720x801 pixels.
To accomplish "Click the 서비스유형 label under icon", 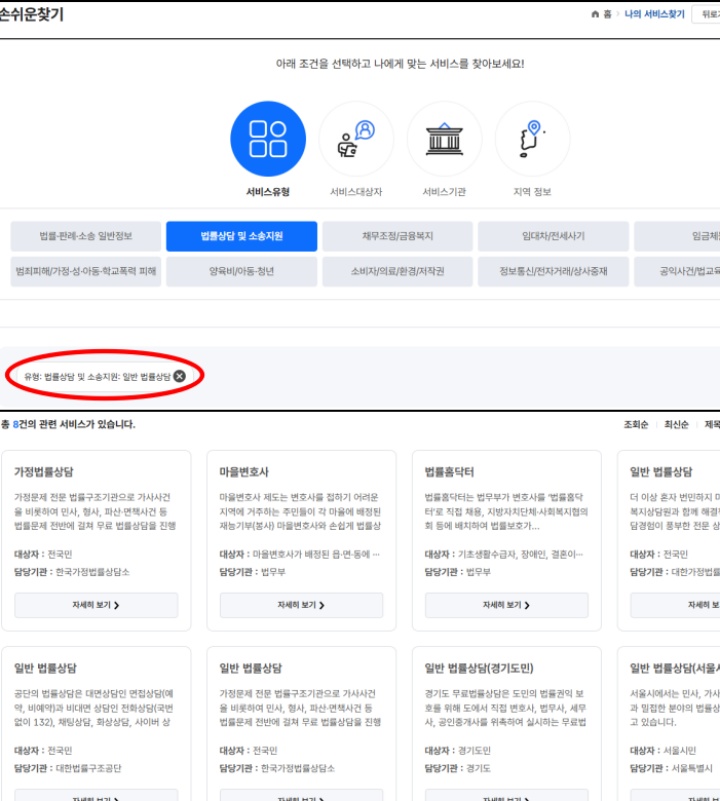I will (268, 192).
